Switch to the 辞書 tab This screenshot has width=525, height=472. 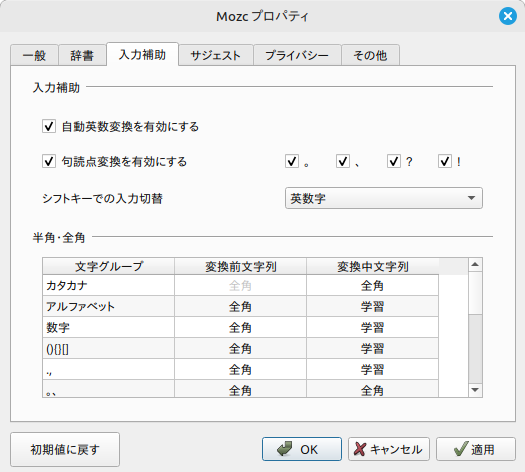pyautogui.click(x=82, y=55)
